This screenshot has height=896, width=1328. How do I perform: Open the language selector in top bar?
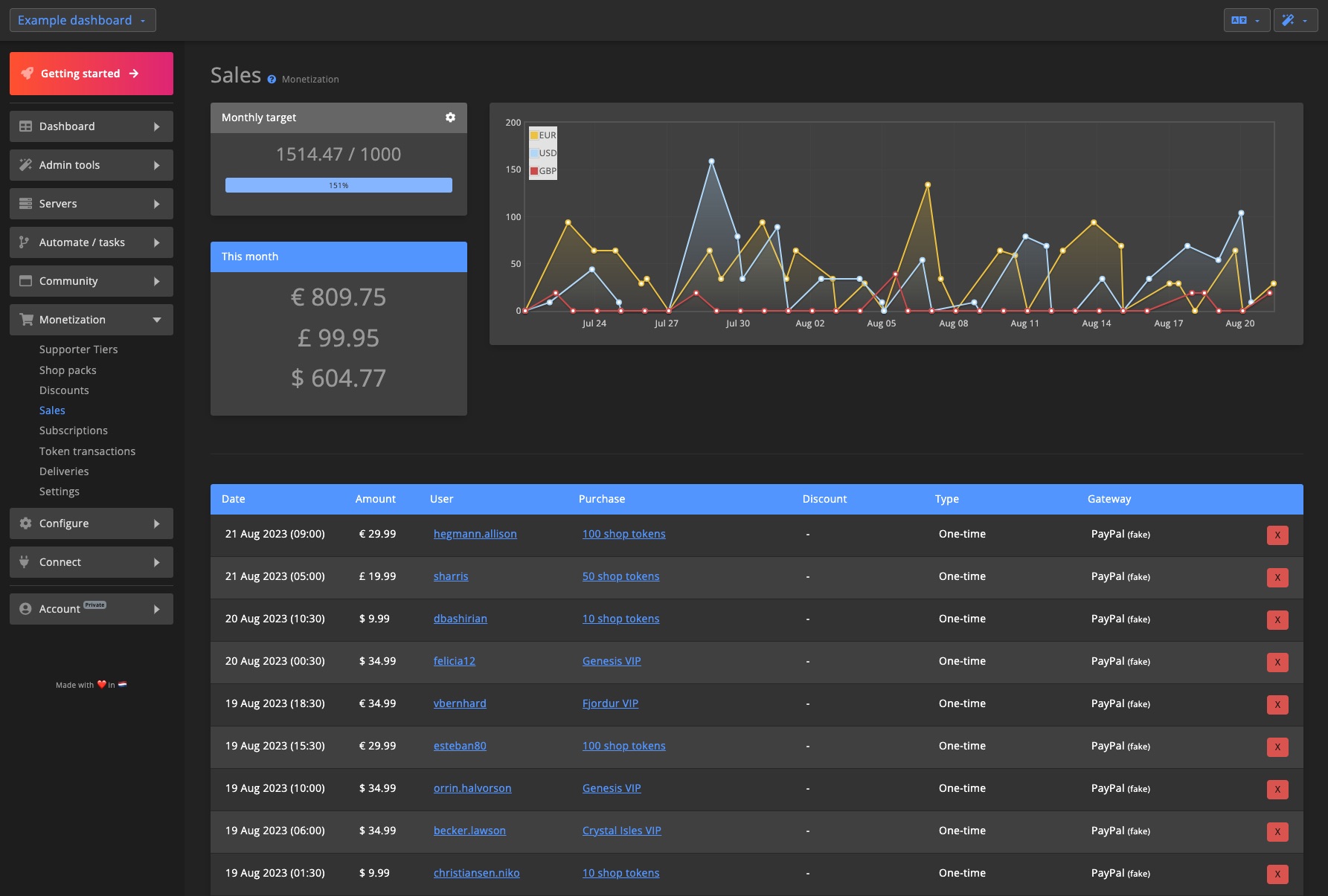[x=1246, y=20]
